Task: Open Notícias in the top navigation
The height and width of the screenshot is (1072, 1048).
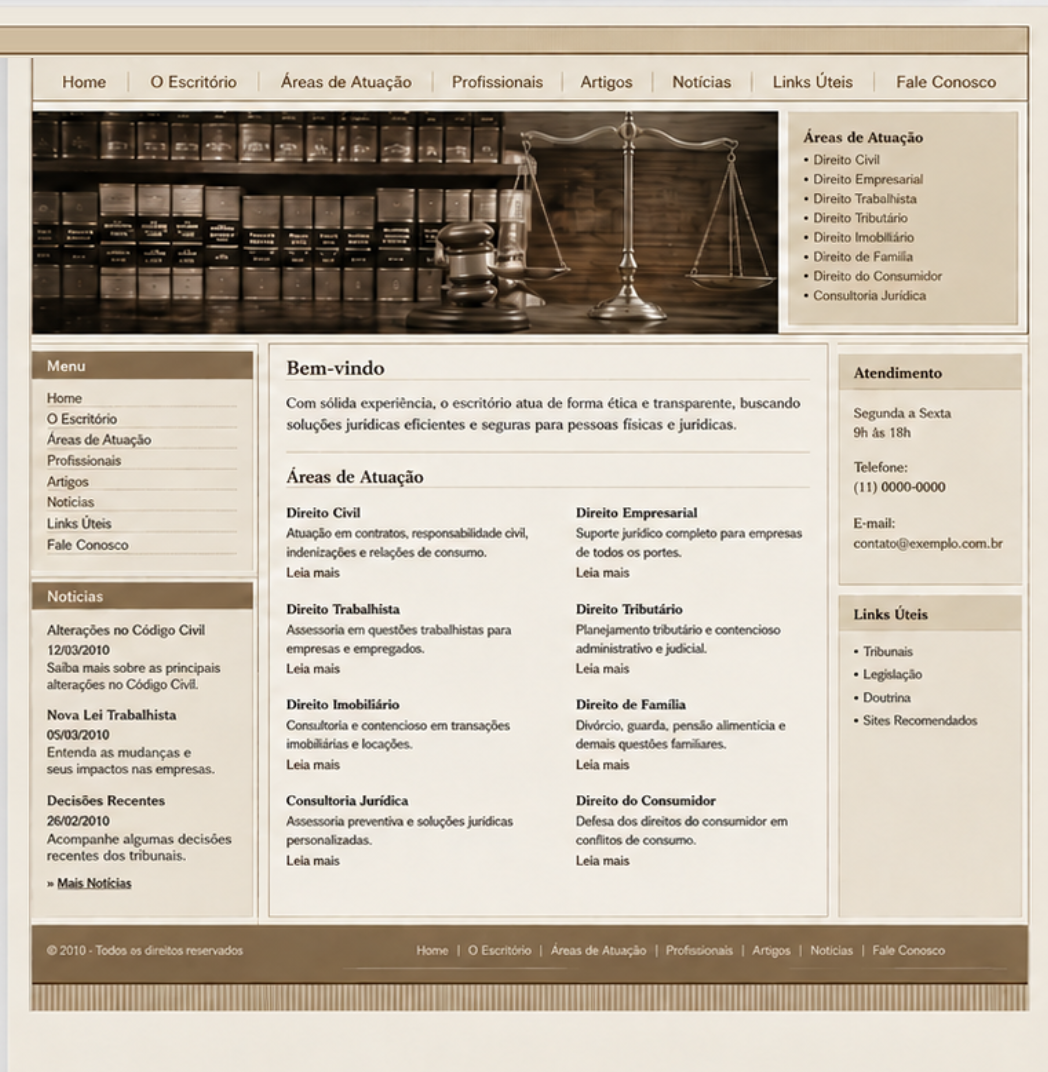Action: coord(701,82)
